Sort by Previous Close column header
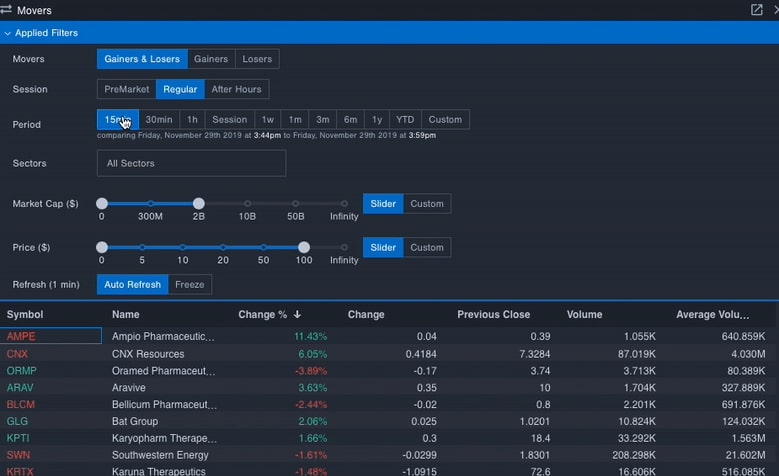This screenshot has height=476, width=779. coord(493,315)
